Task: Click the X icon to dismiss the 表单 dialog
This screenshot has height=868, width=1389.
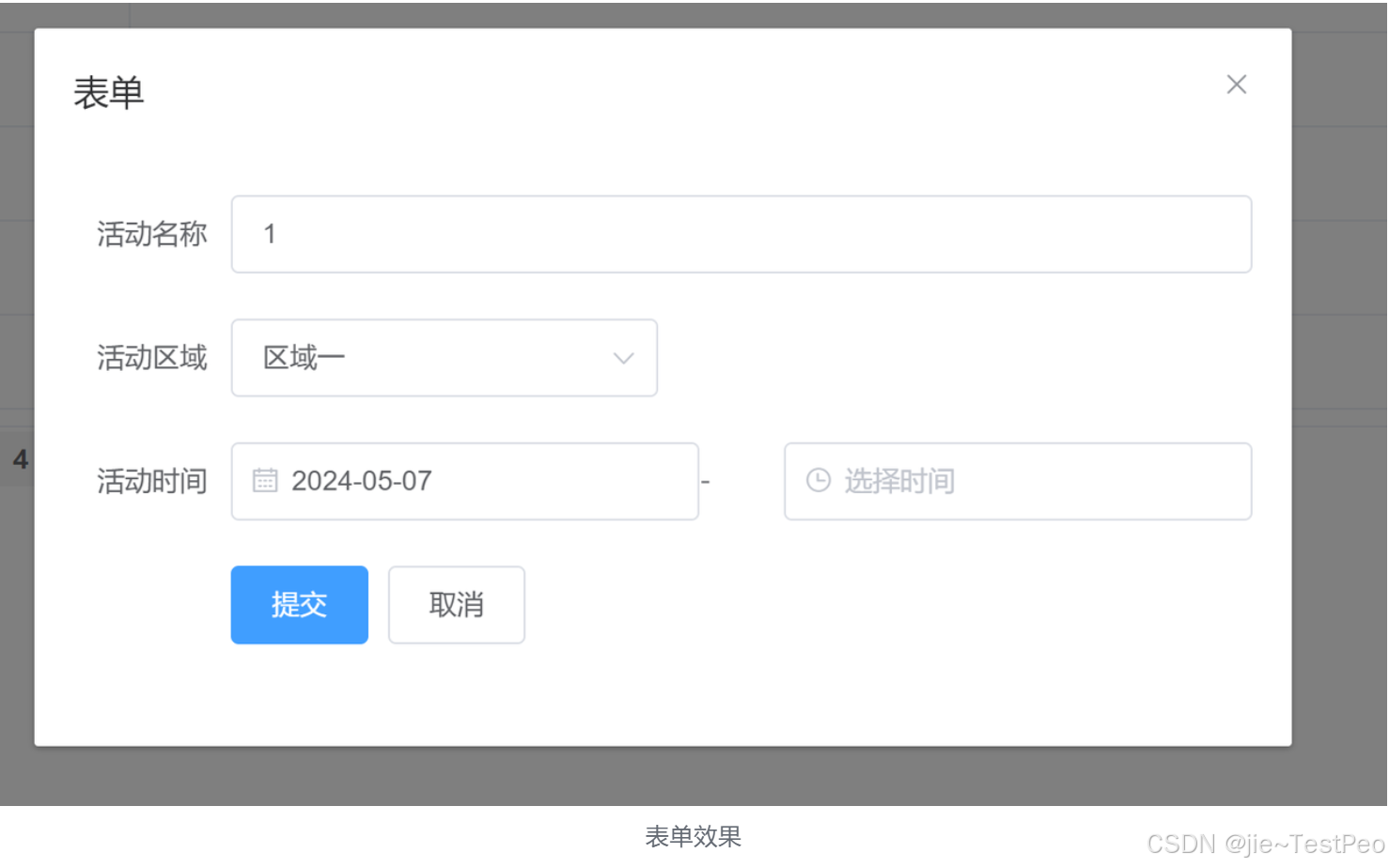Action: click(1236, 85)
